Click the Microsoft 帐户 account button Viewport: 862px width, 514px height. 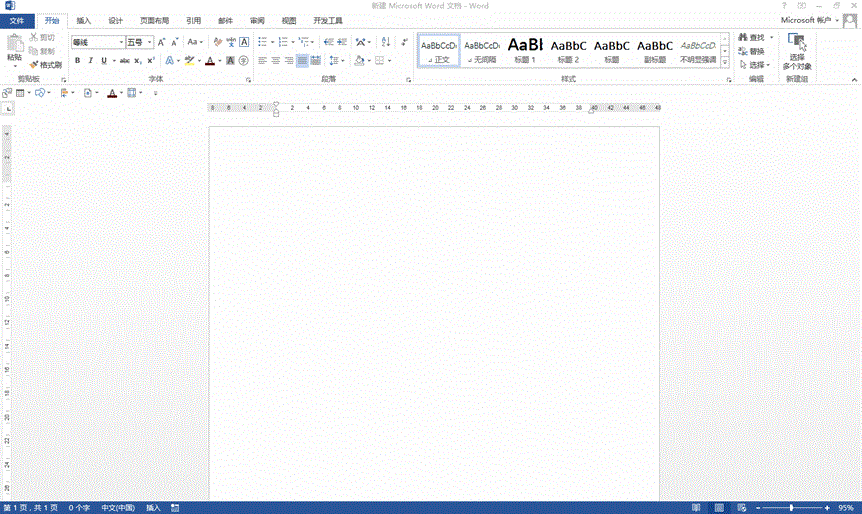click(x=809, y=20)
